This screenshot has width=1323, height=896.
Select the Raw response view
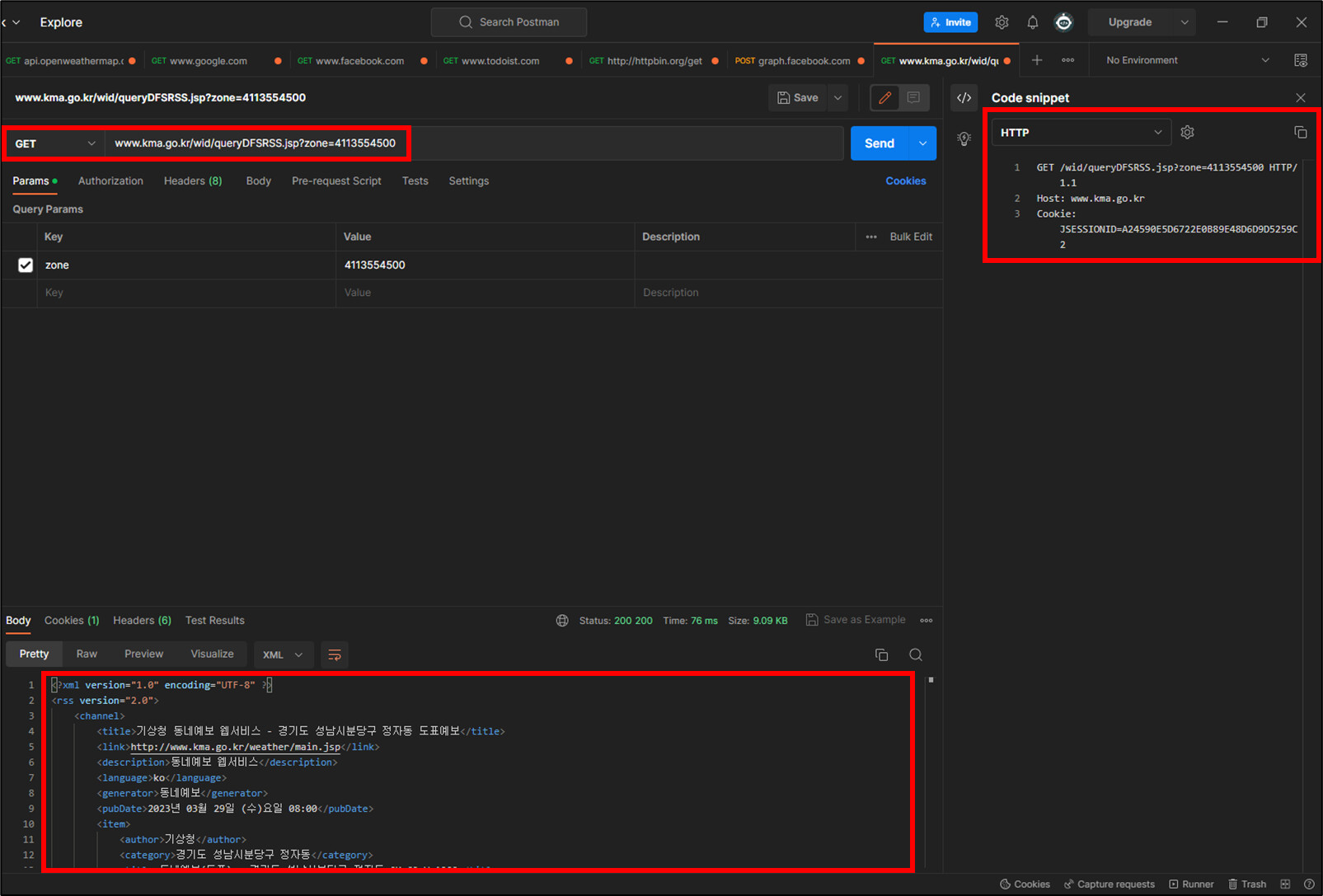[87, 654]
